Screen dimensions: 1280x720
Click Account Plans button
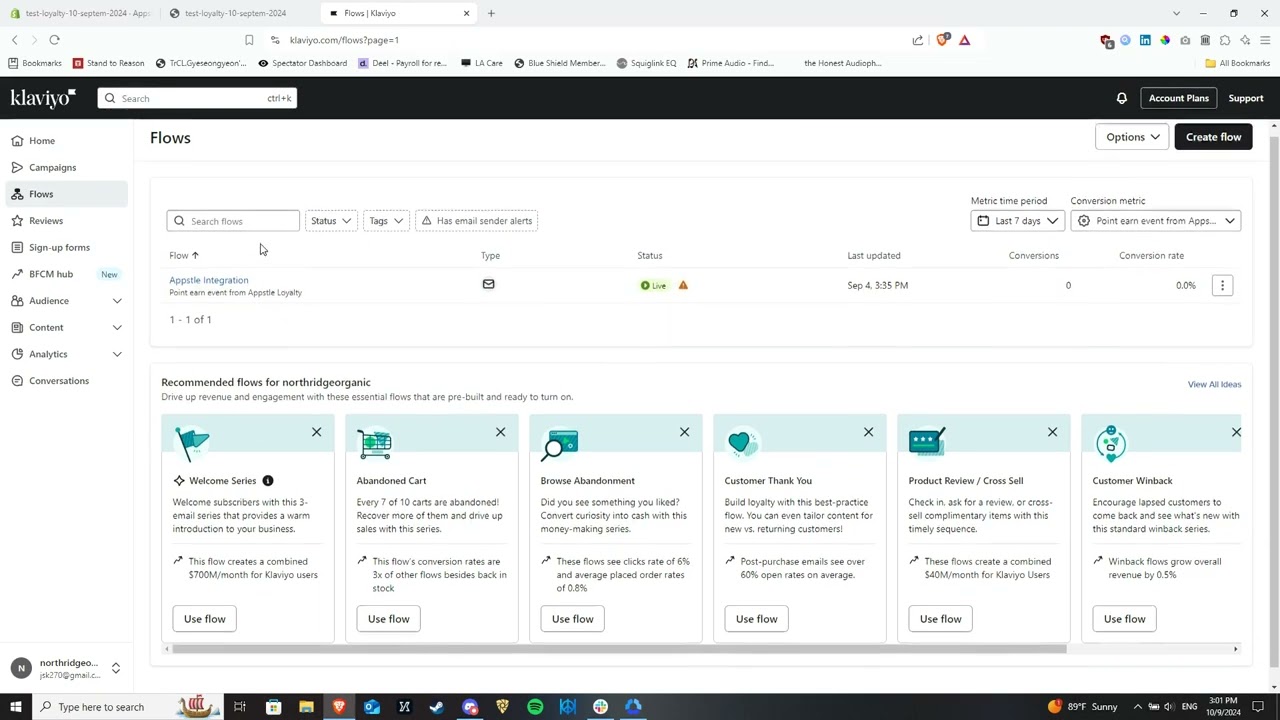pos(1178,98)
